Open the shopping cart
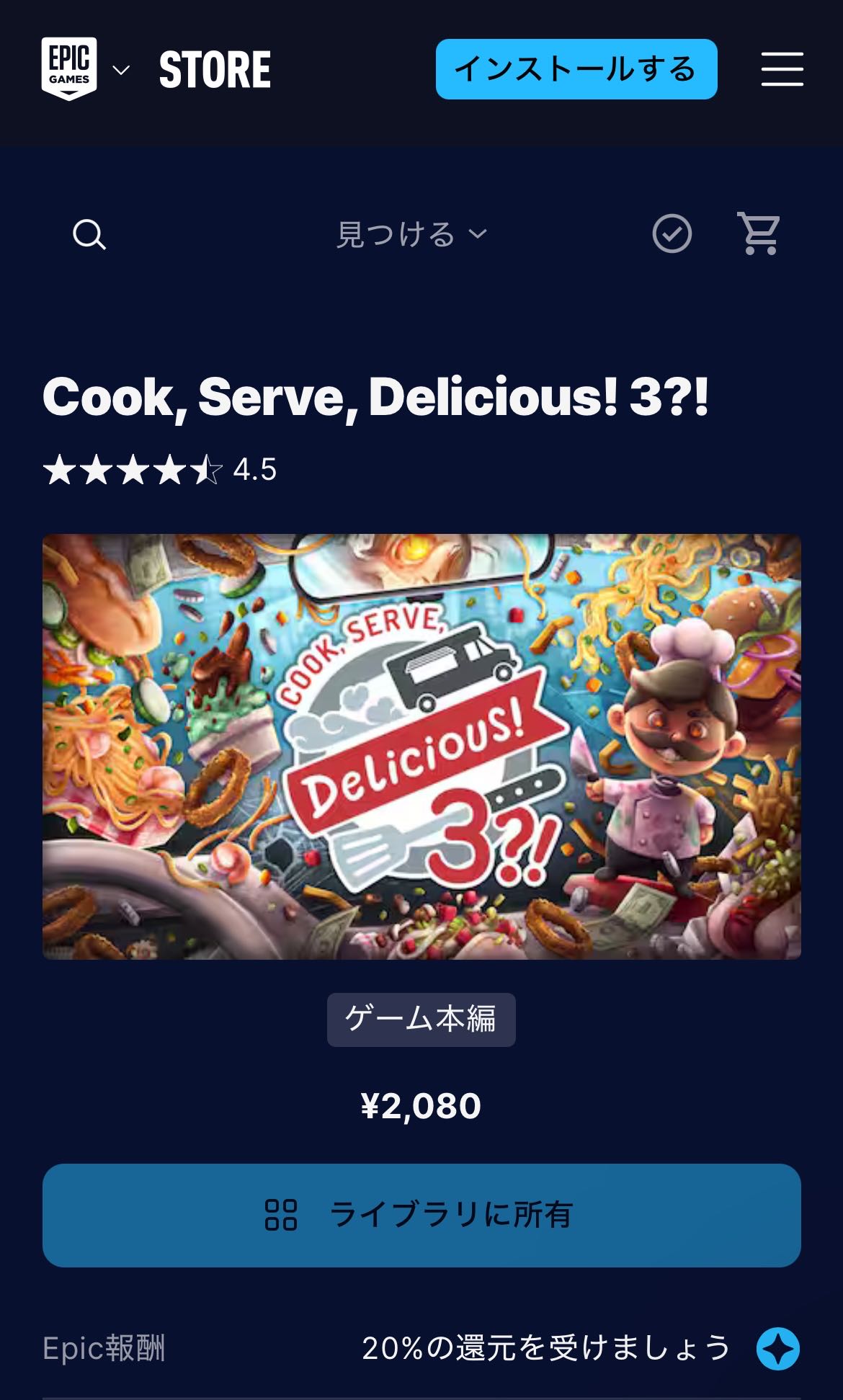 click(x=759, y=233)
